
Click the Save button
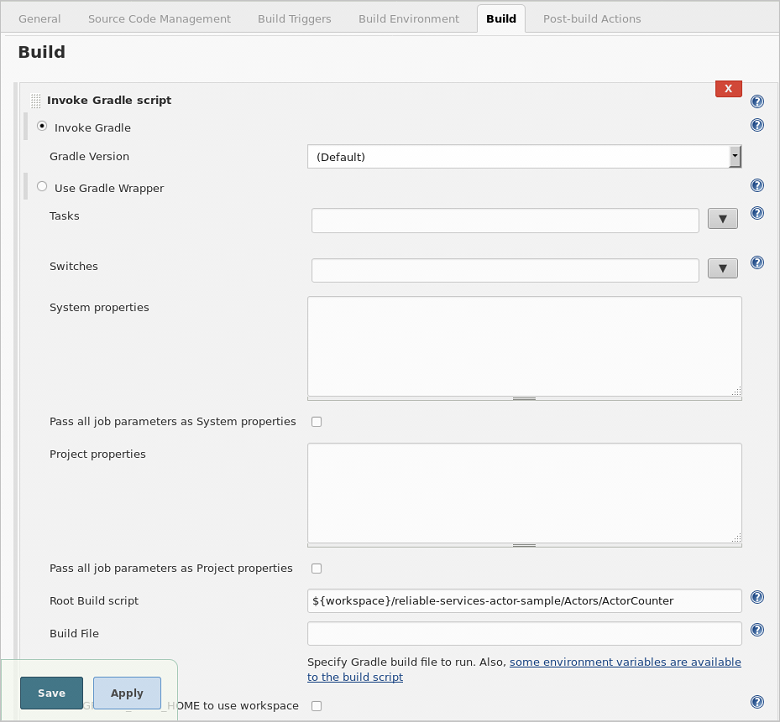point(51,693)
